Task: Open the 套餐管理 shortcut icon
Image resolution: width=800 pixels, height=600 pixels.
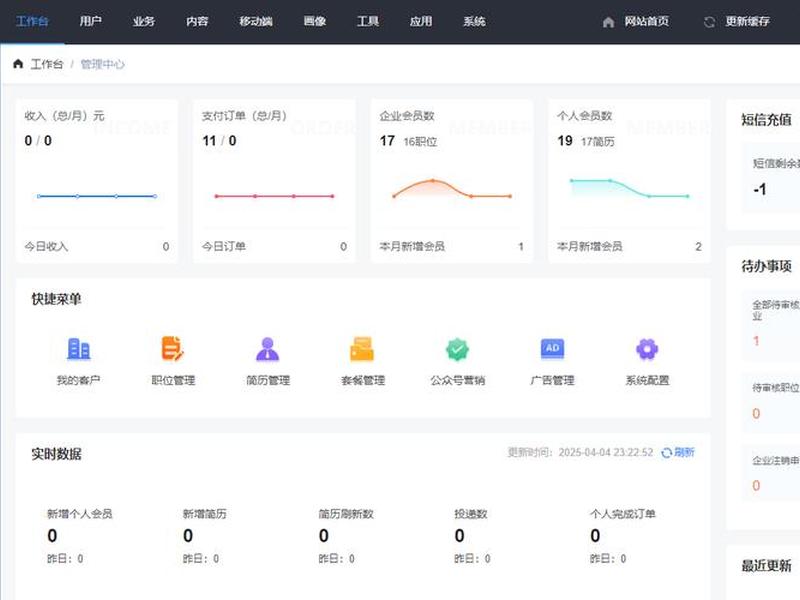Action: pyautogui.click(x=362, y=349)
